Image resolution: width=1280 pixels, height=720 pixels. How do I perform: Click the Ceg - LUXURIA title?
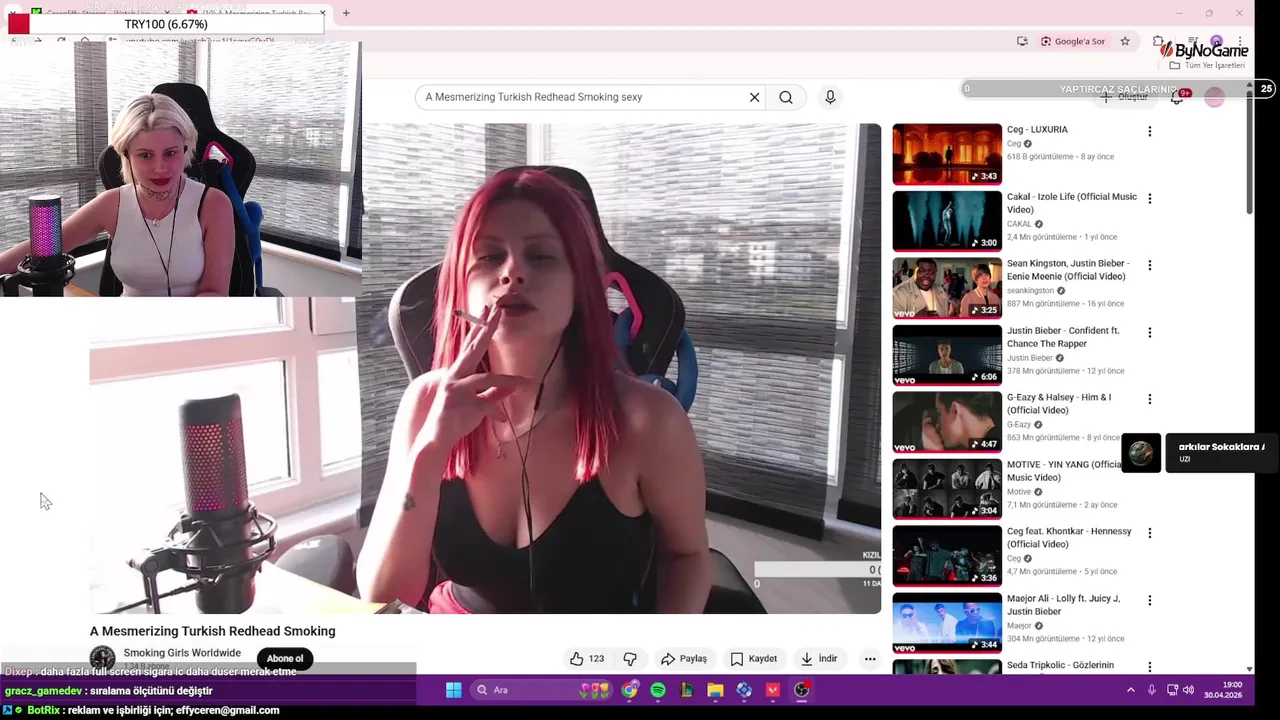(1037, 129)
